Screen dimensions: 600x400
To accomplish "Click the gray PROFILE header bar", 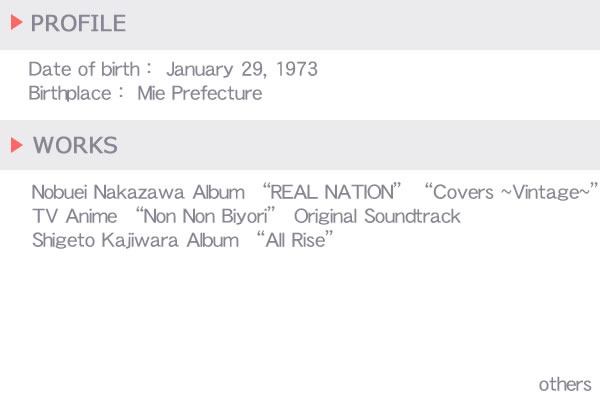I will pos(300,24).
